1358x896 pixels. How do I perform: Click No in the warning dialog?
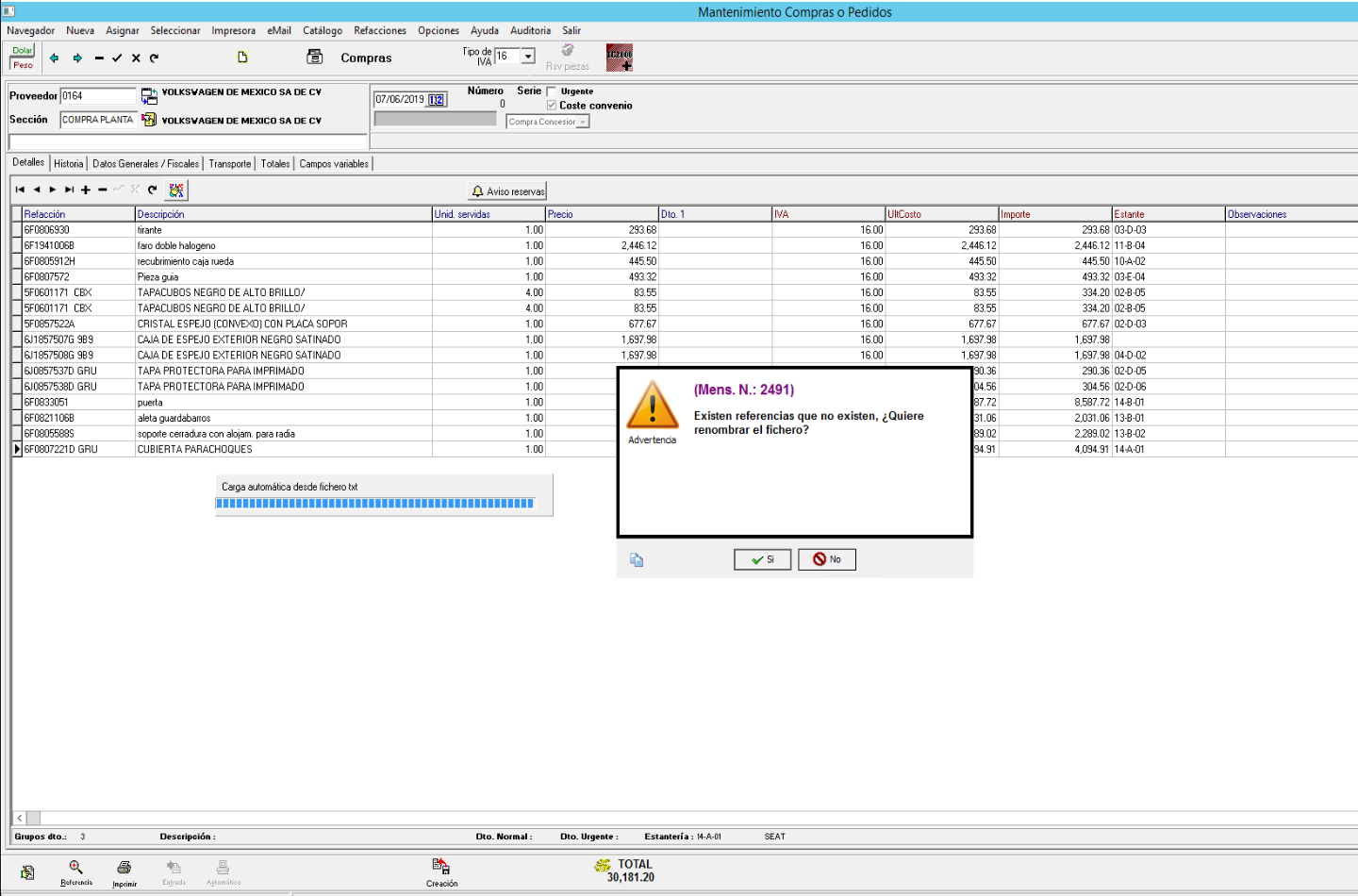point(826,559)
